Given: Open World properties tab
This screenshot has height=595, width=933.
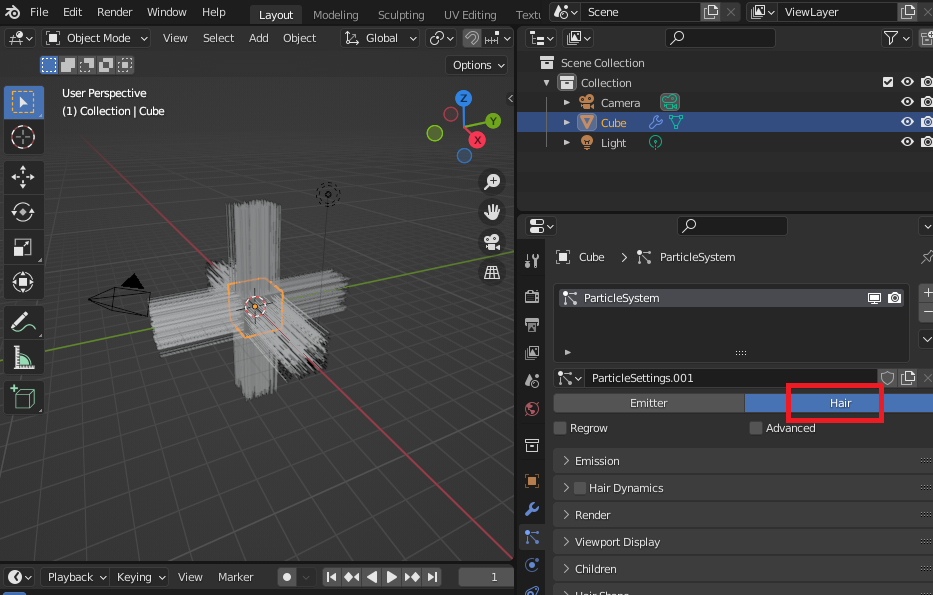Looking at the screenshot, I should [x=532, y=409].
